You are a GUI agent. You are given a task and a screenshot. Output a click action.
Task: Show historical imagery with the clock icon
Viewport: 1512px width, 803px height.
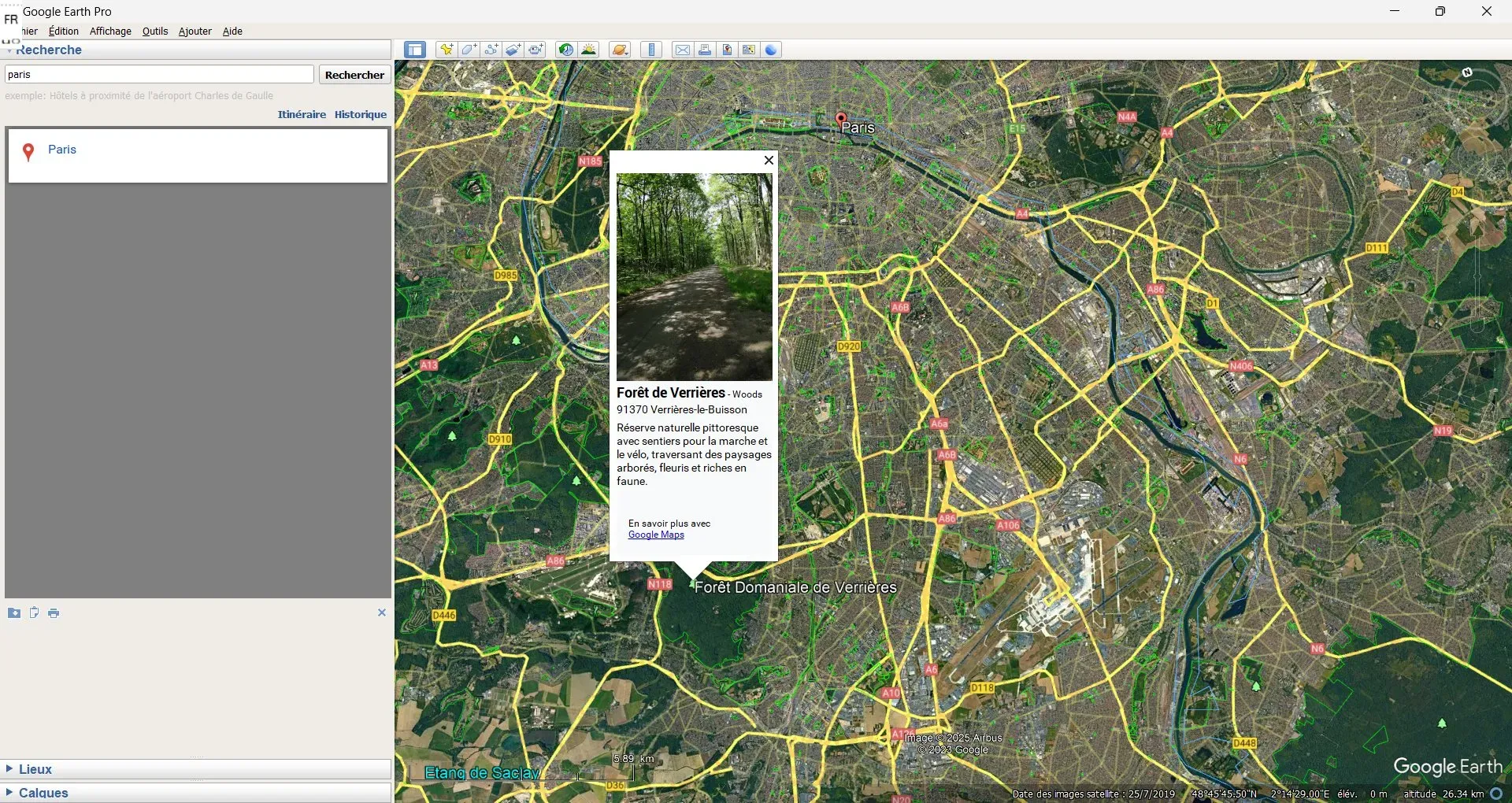coord(565,50)
